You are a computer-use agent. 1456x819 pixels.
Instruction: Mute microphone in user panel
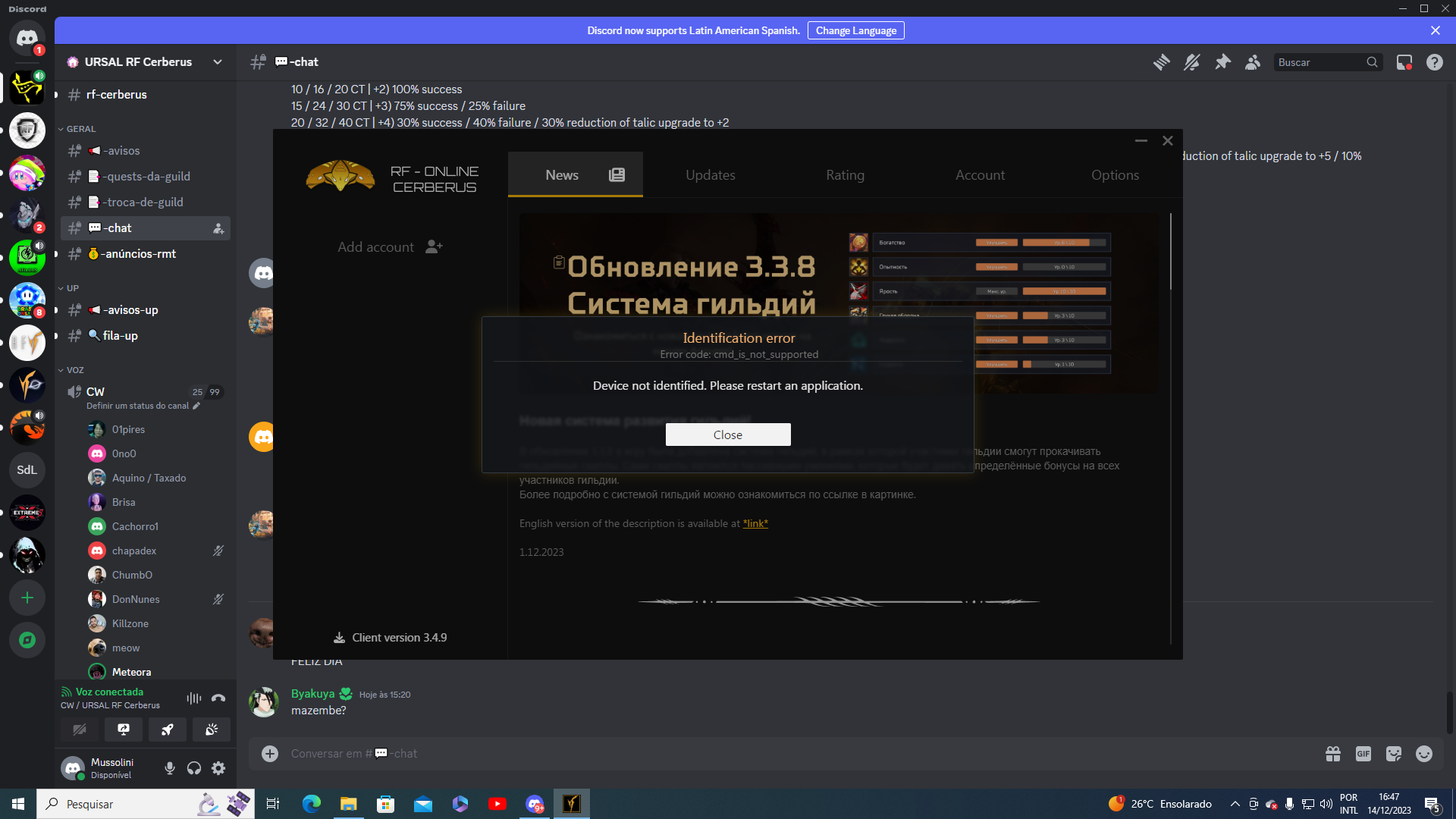170,768
